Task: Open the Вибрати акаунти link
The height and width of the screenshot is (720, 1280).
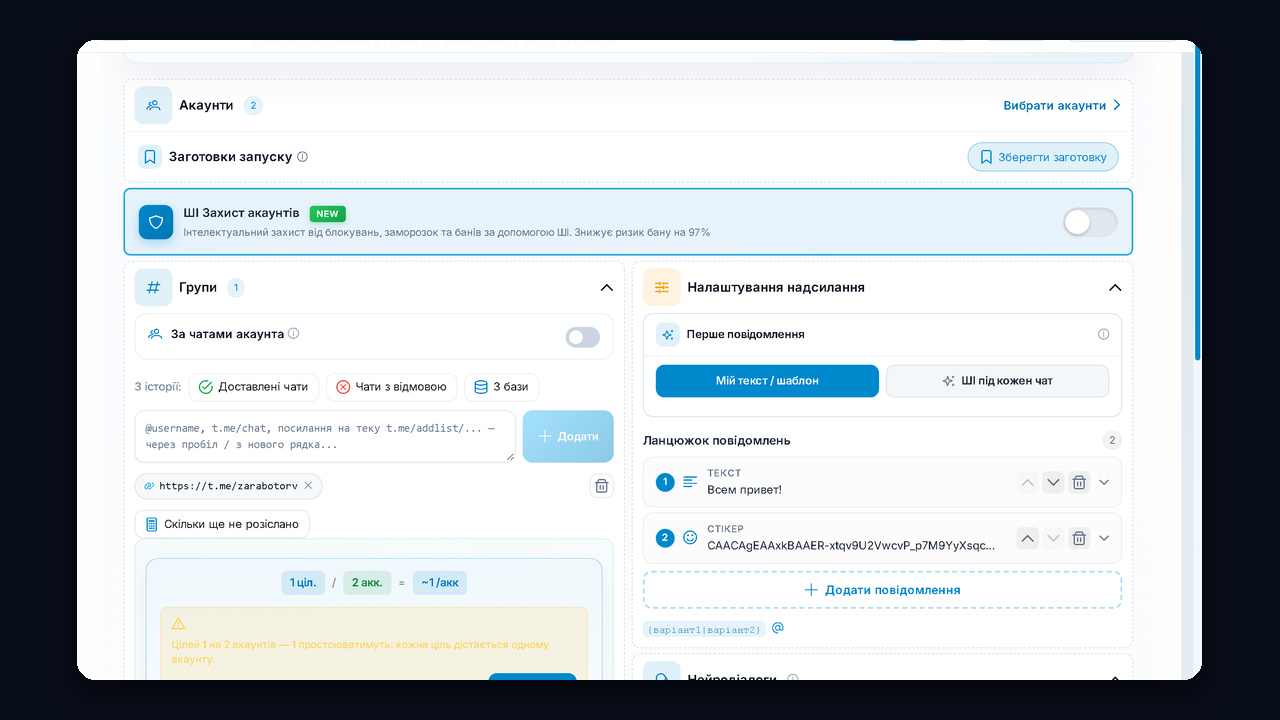Action: tap(1062, 105)
